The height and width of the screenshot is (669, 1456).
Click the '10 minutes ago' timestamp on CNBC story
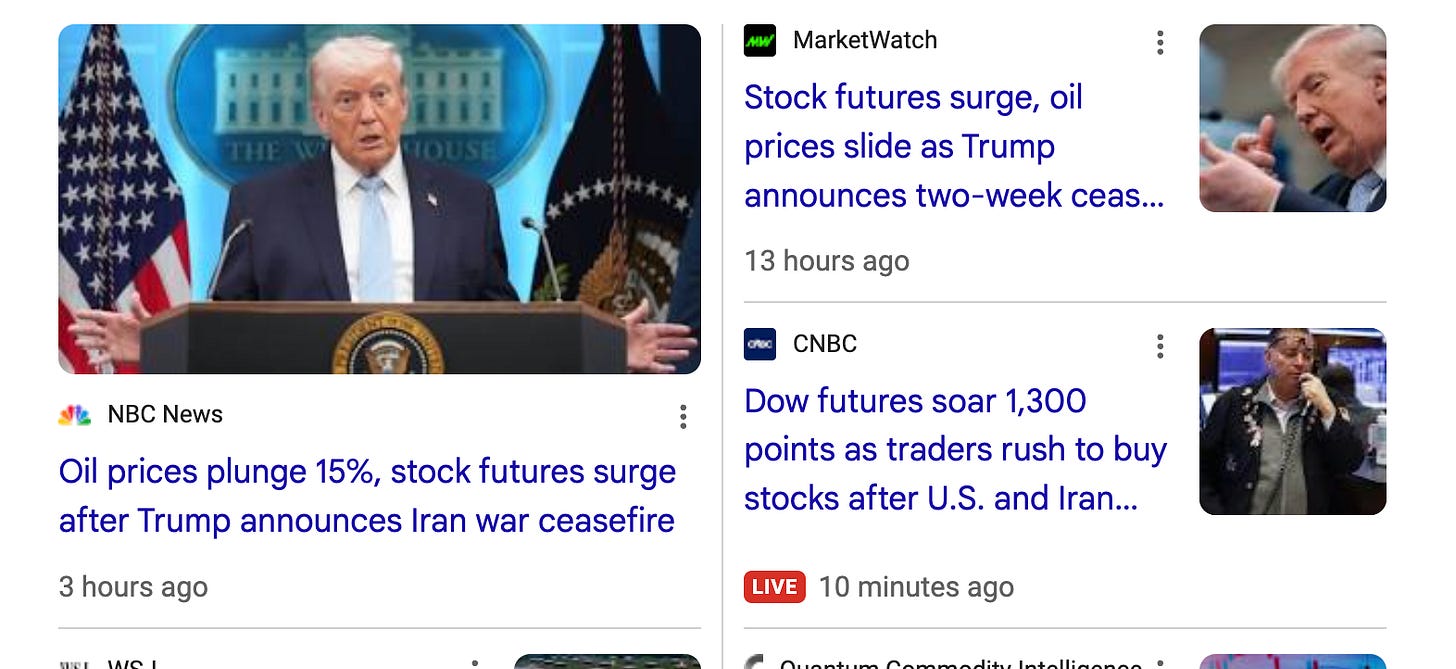point(916,587)
